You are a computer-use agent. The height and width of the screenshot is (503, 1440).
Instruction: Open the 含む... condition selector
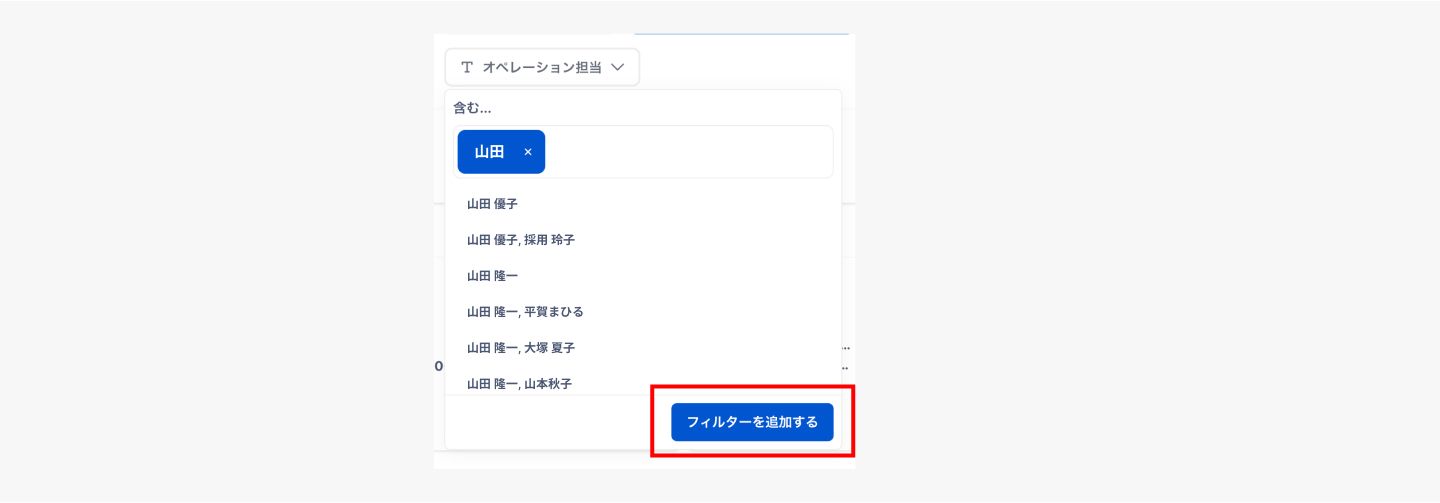(472, 107)
